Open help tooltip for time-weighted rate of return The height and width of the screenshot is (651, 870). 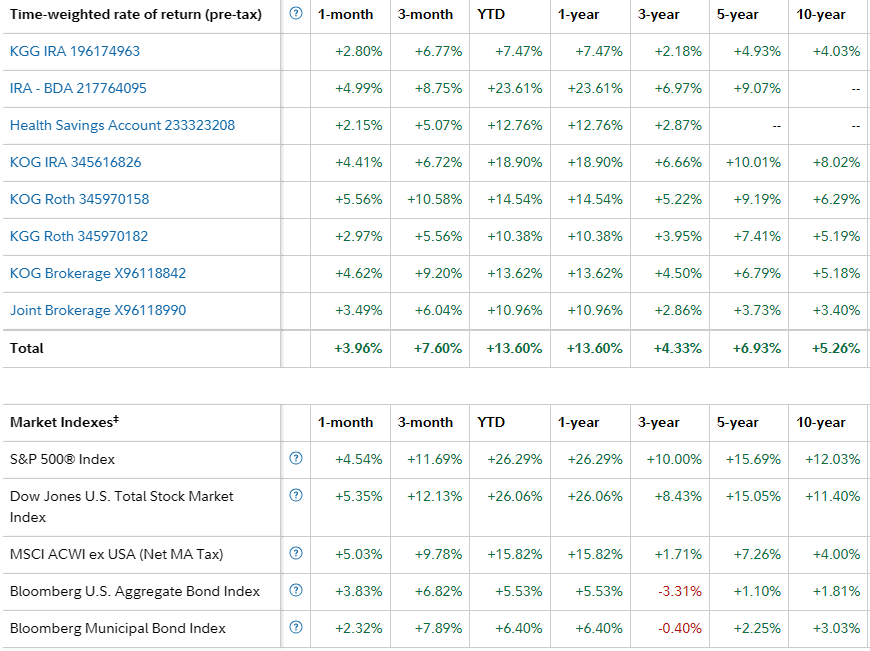(294, 15)
